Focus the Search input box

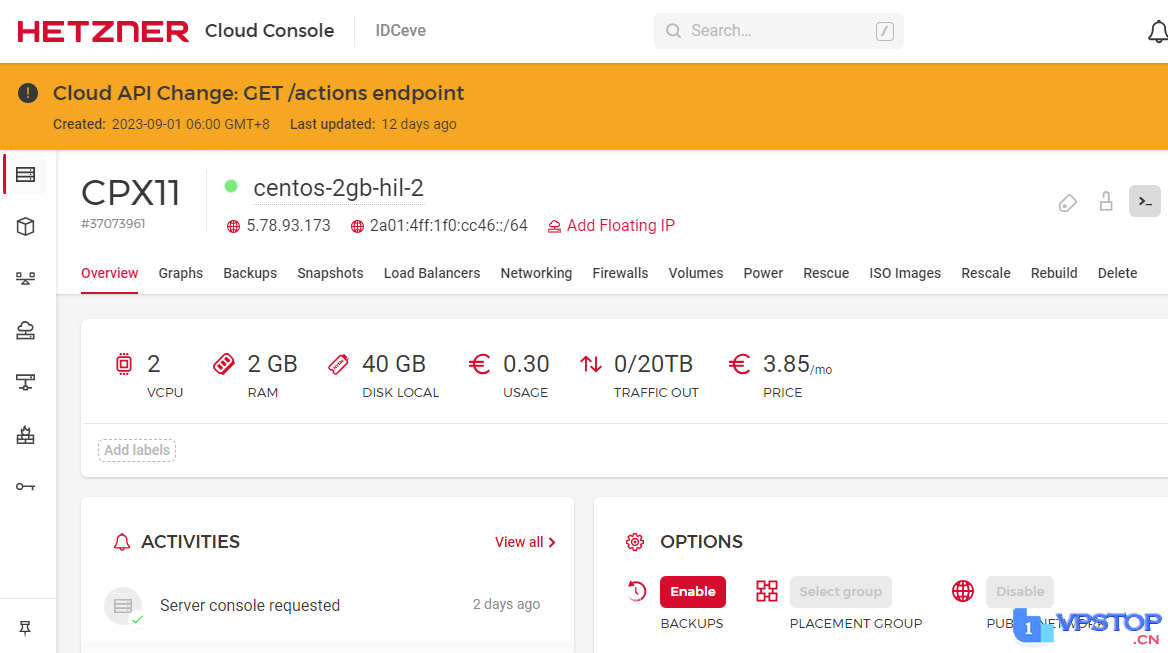(778, 31)
